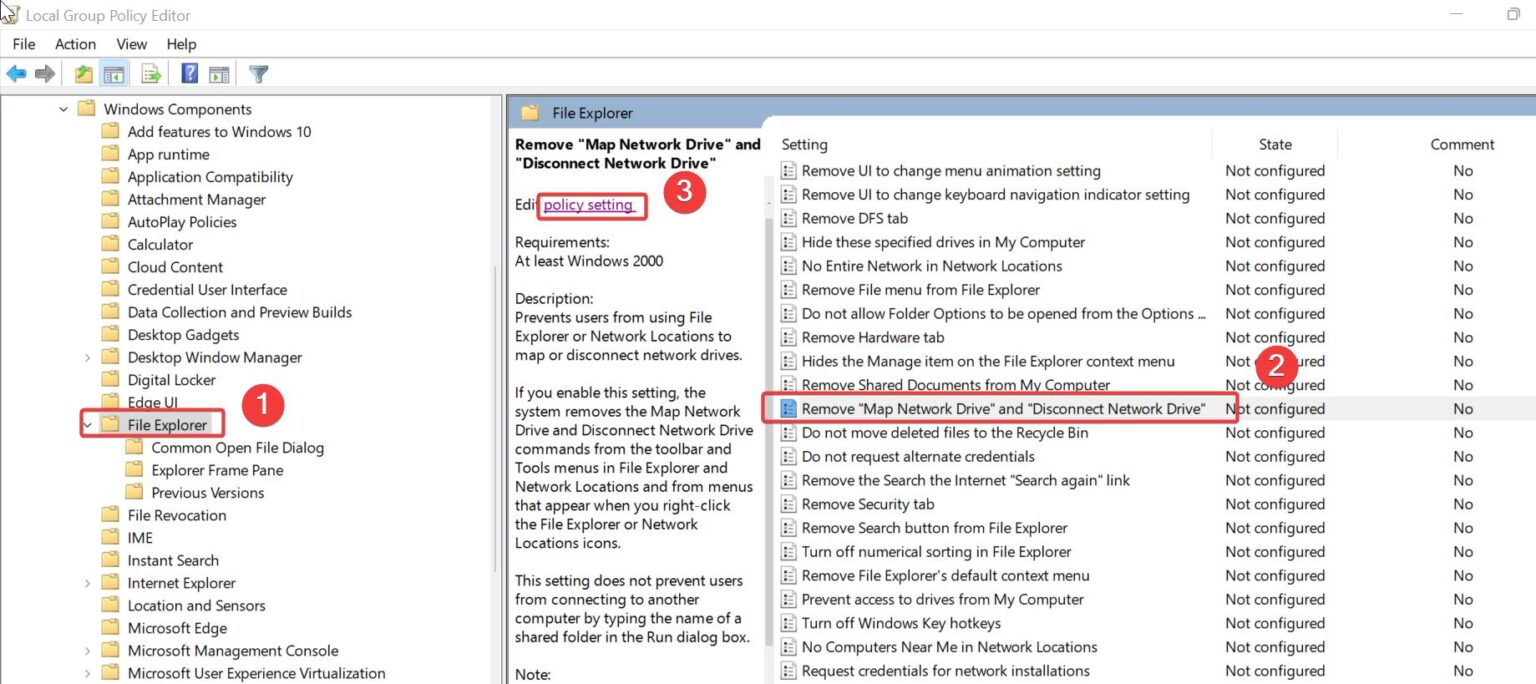Image resolution: width=1536 pixels, height=684 pixels.
Task: Open the File menu
Action: coord(23,44)
